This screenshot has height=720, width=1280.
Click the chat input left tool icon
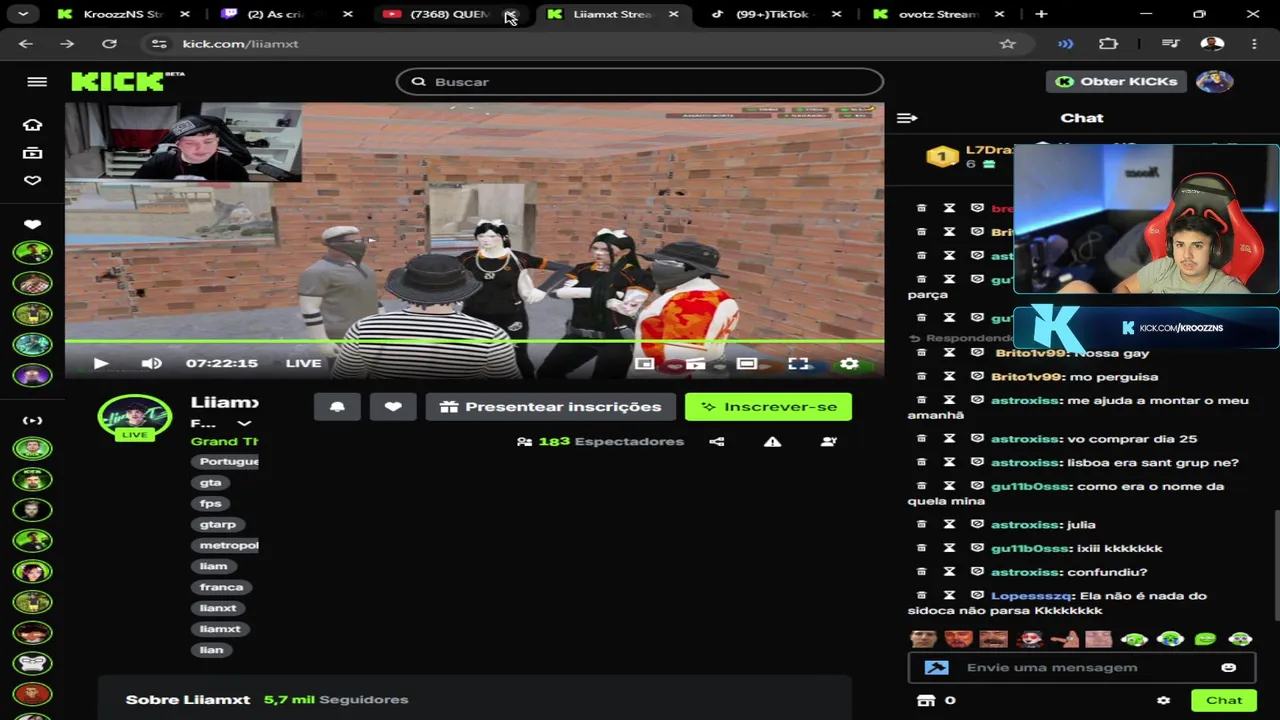pyautogui.click(x=936, y=668)
